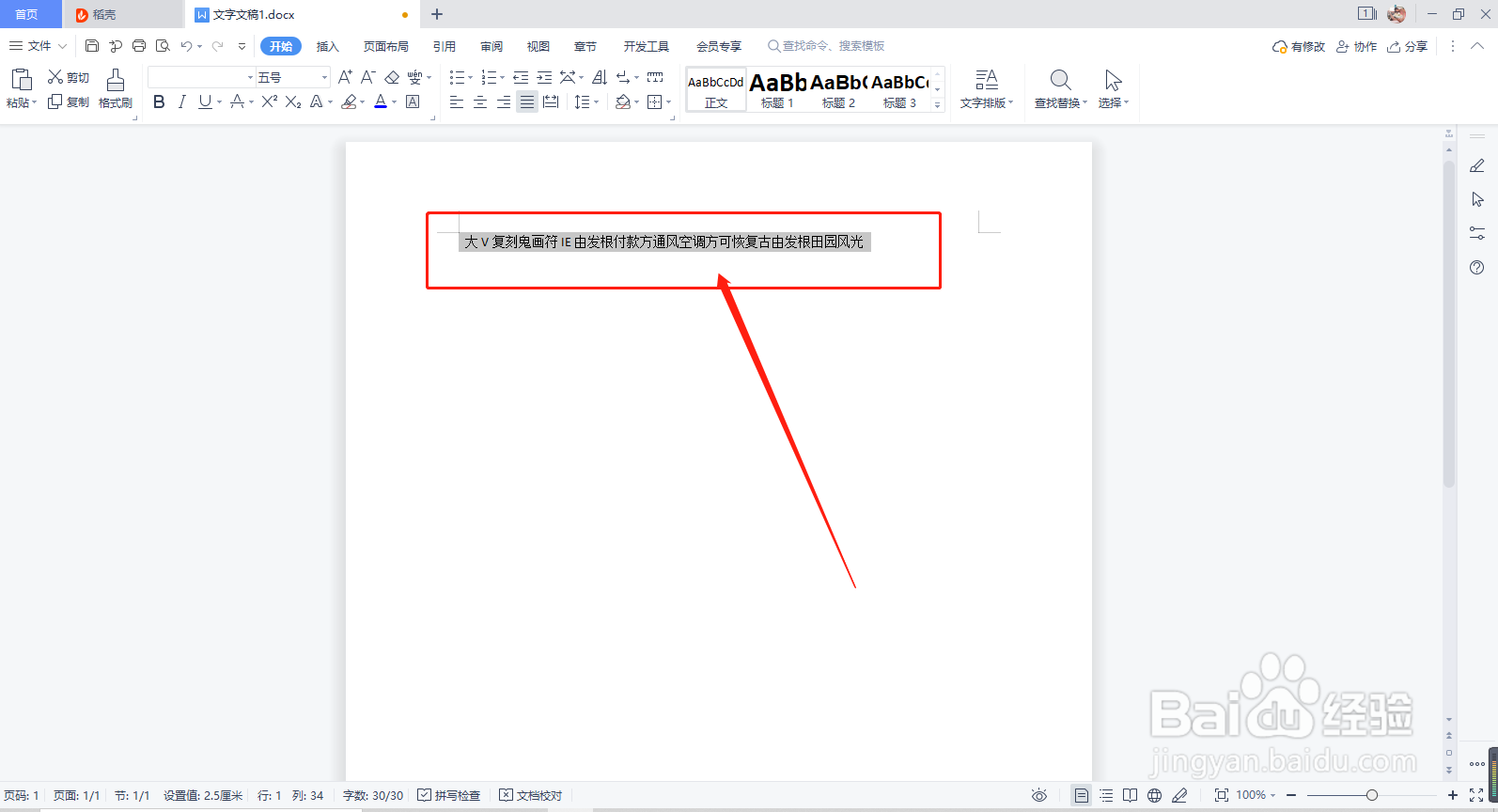Viewport: 1498px width, 812px height.
Task: Cut selection with 剪切 scissors button
Action: 69,77
